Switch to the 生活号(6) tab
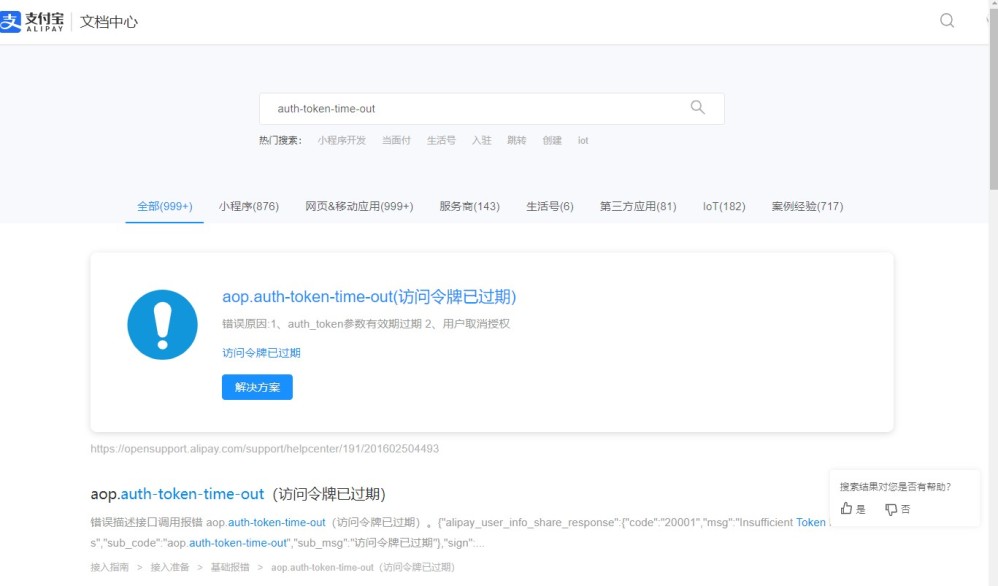 coord(550,206)
